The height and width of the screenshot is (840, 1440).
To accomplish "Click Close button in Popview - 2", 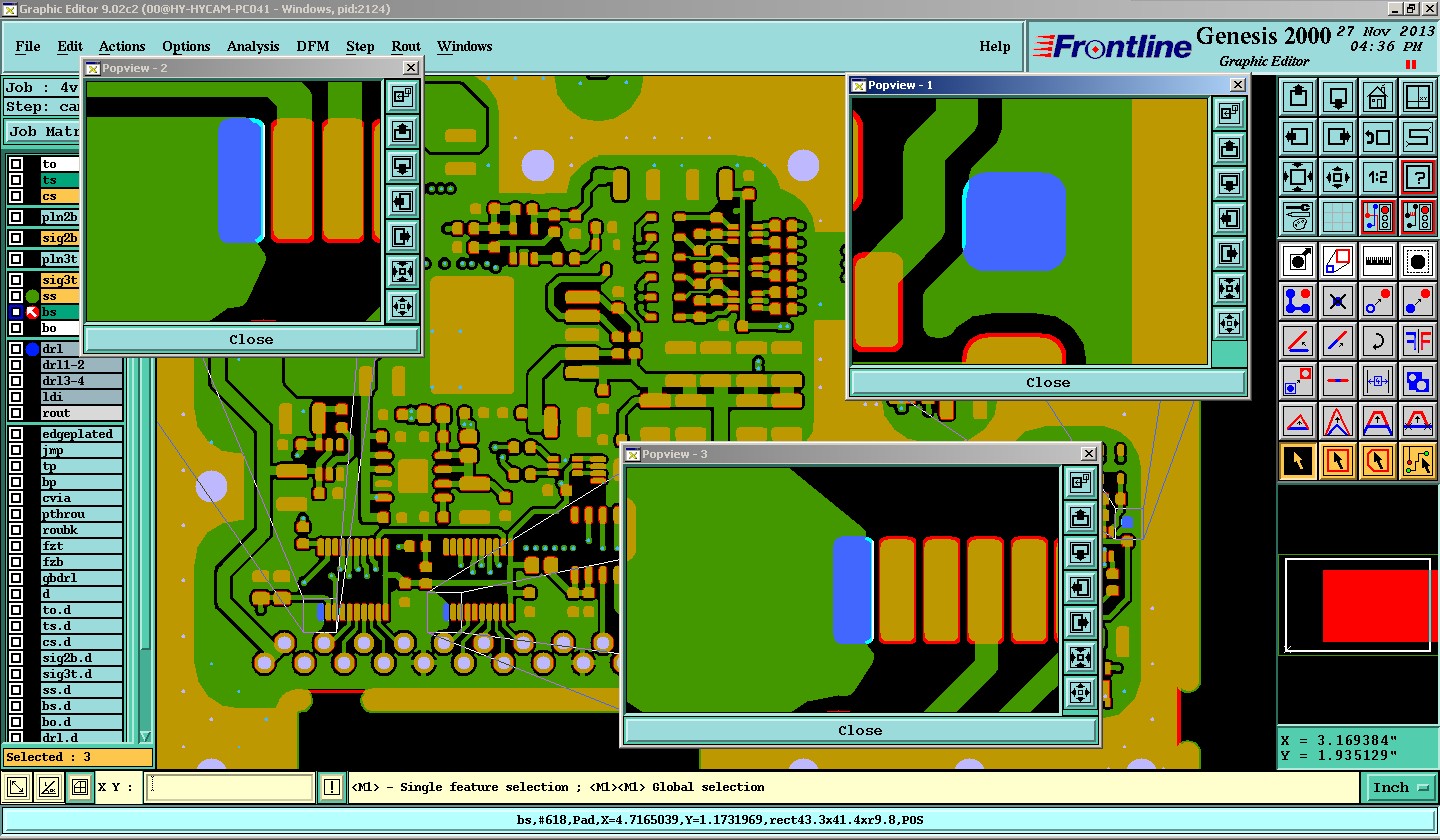I will [x=251, y=339].
